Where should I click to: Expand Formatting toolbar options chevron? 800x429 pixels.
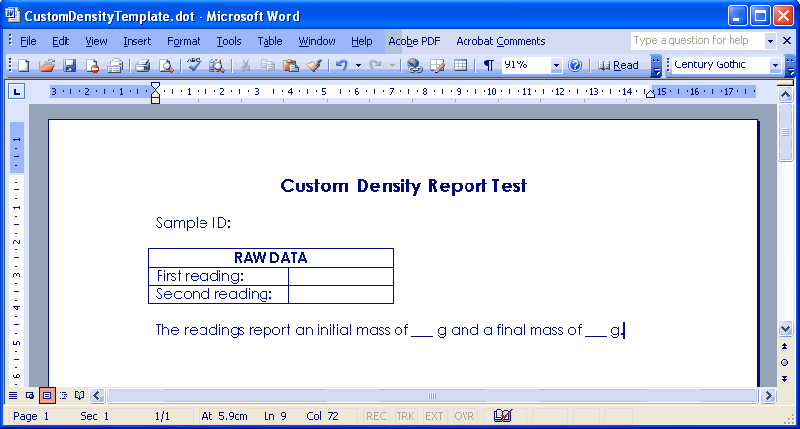point(790,65)
